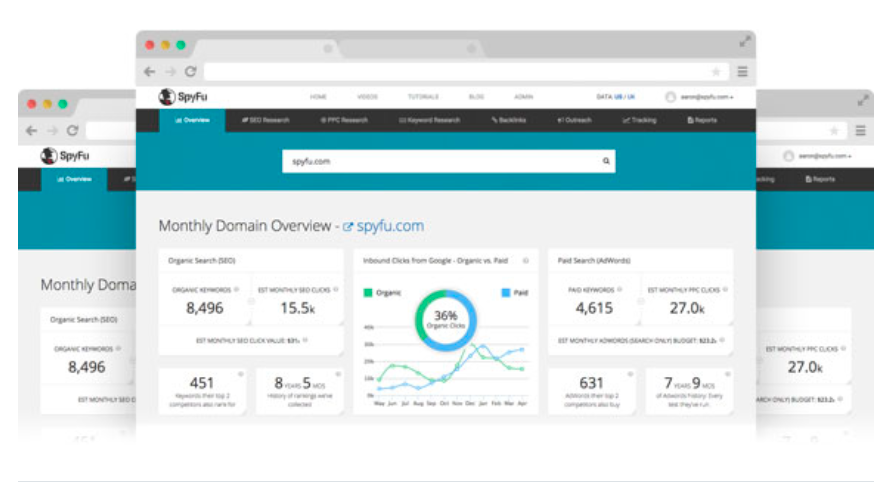Image resolution: width=895 pixels, height=490 pixels.
Task: Click the magnifier search icon in search box
Action: 606,161
